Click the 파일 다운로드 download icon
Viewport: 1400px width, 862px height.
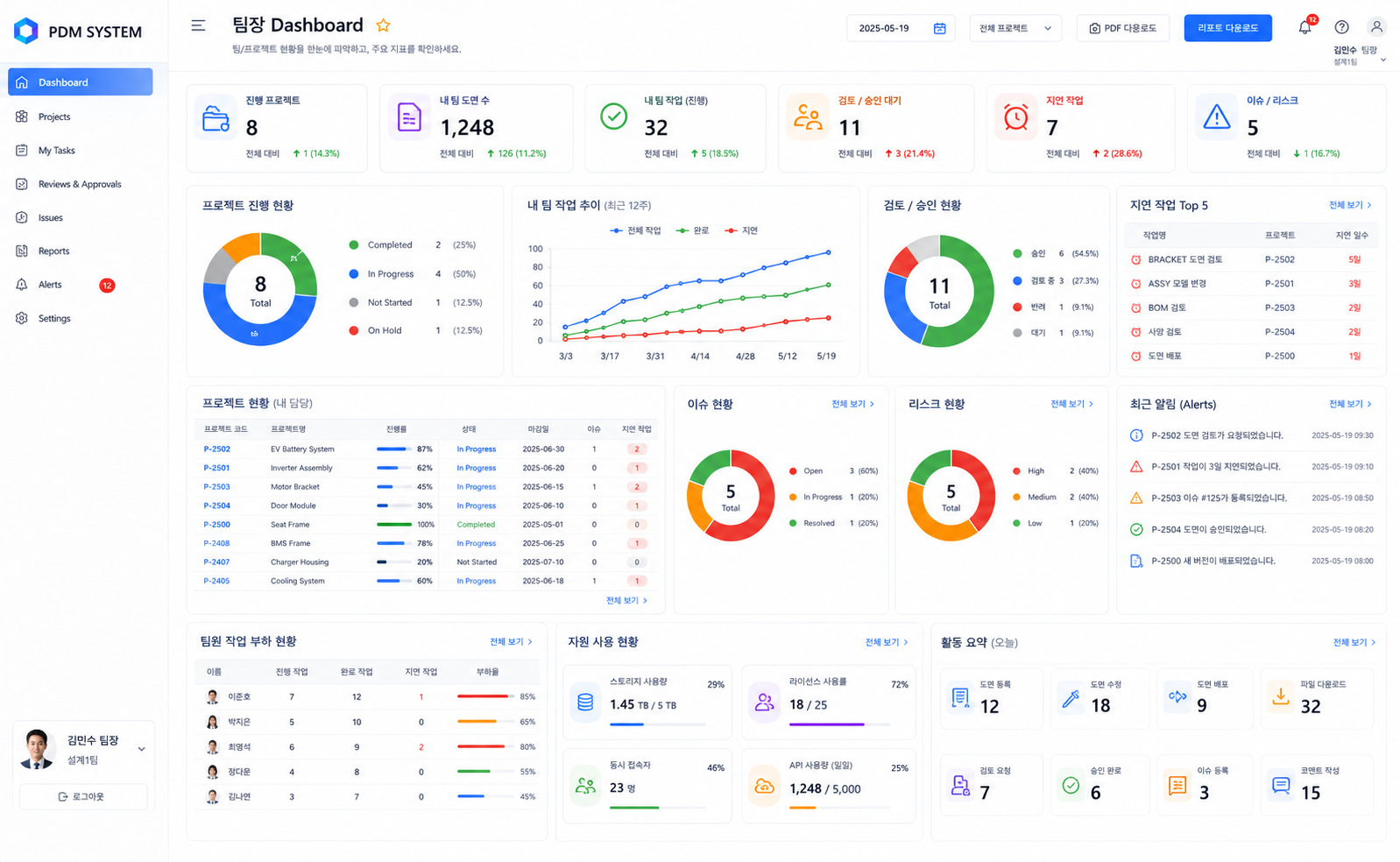(x=1280, y=696)
